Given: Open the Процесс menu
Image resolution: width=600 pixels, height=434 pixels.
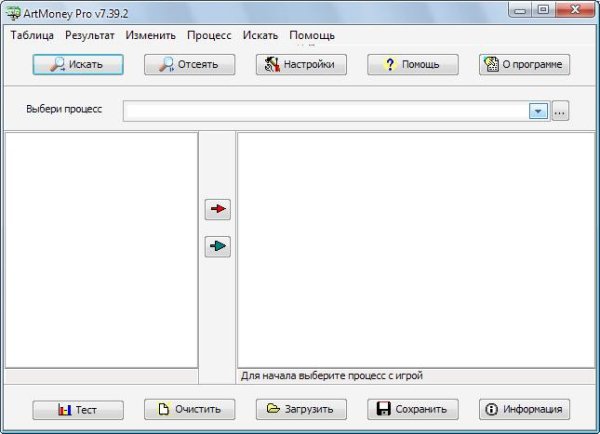Looking at the screenshot, I should coord(209,35).
